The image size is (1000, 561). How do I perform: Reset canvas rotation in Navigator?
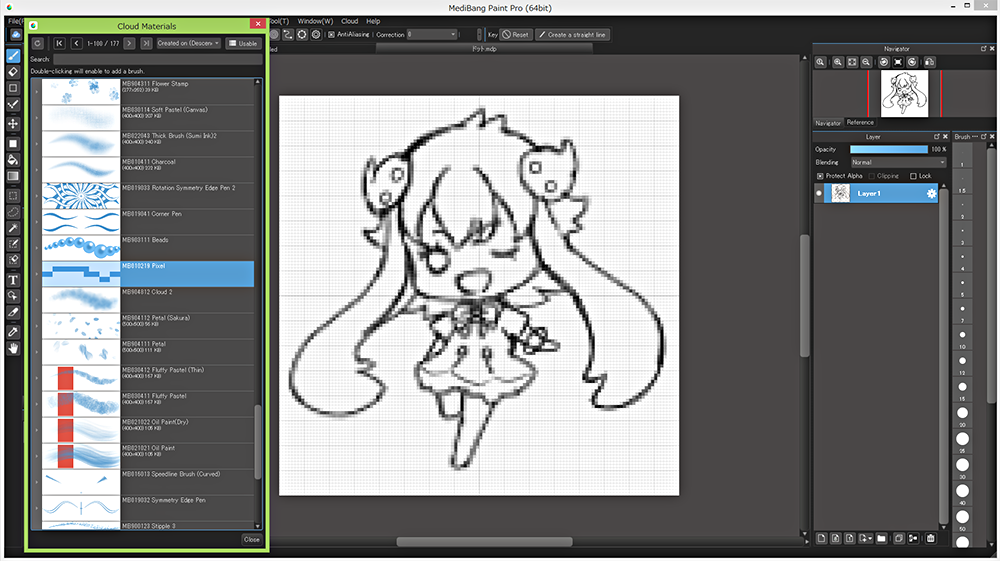[x=898, y=62]
